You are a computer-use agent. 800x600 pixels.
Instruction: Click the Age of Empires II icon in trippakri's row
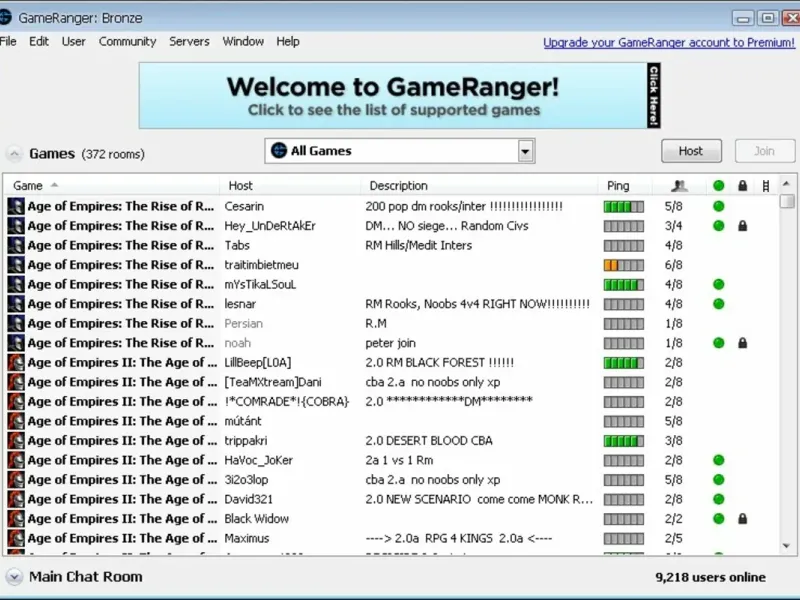click(x=16, y=441)
